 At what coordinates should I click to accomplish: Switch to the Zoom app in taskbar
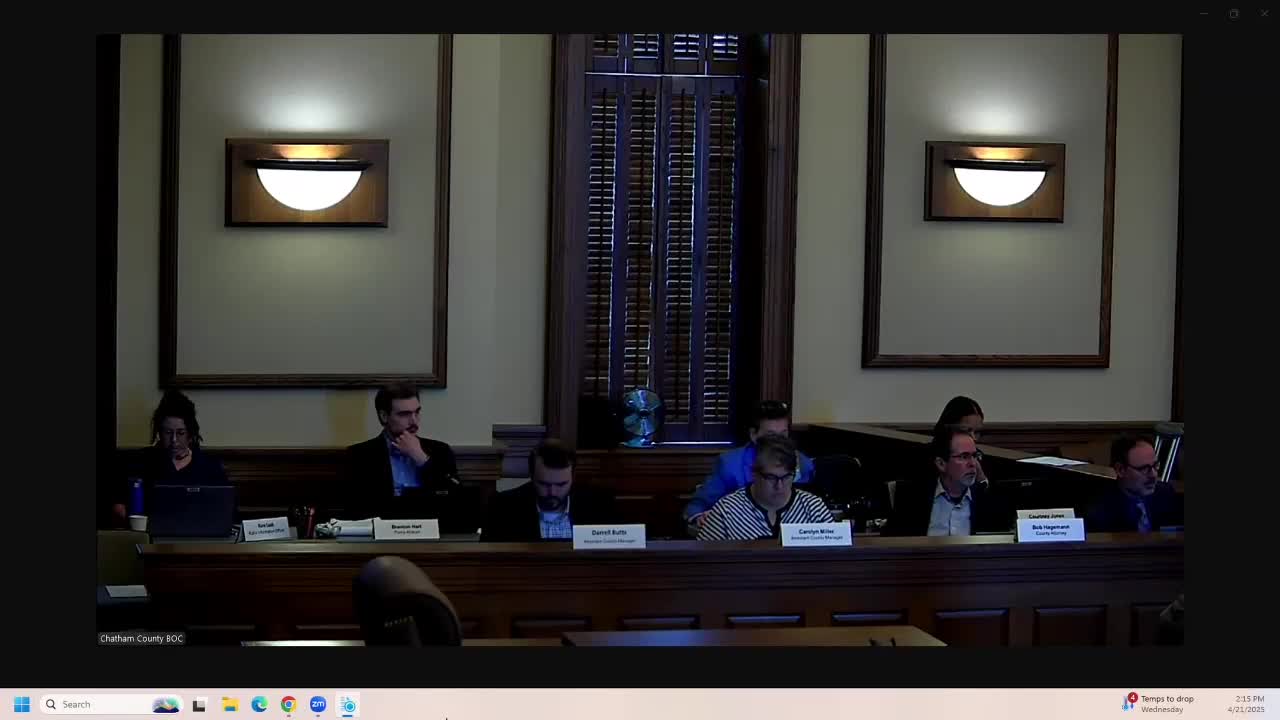[318, 705]
